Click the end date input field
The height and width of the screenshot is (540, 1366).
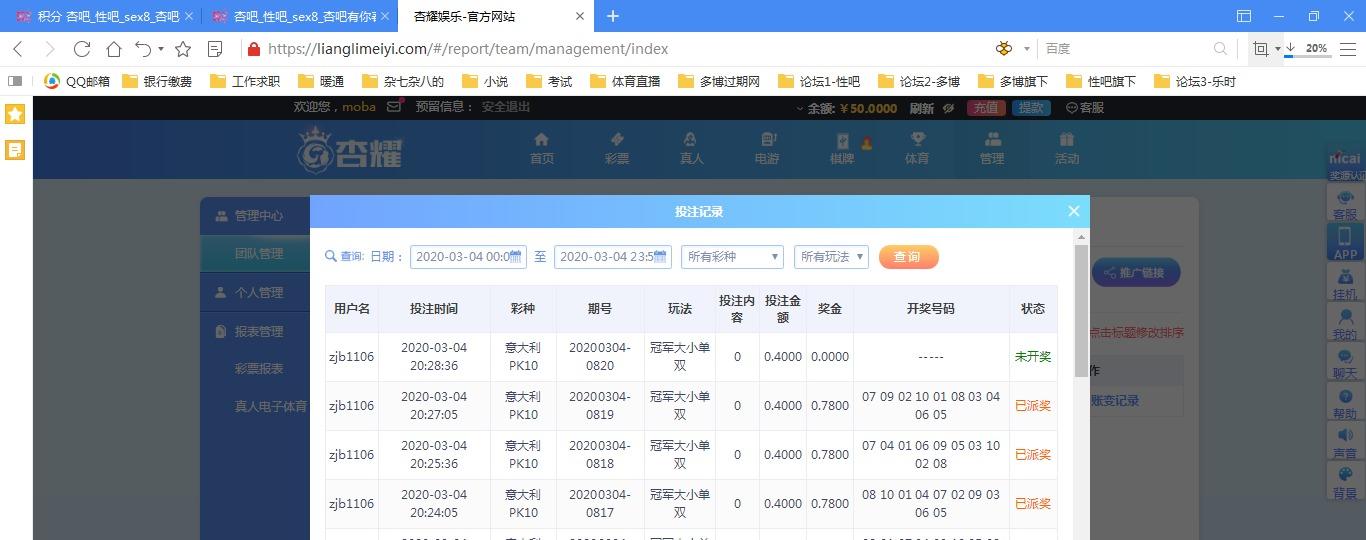[612, 257]
